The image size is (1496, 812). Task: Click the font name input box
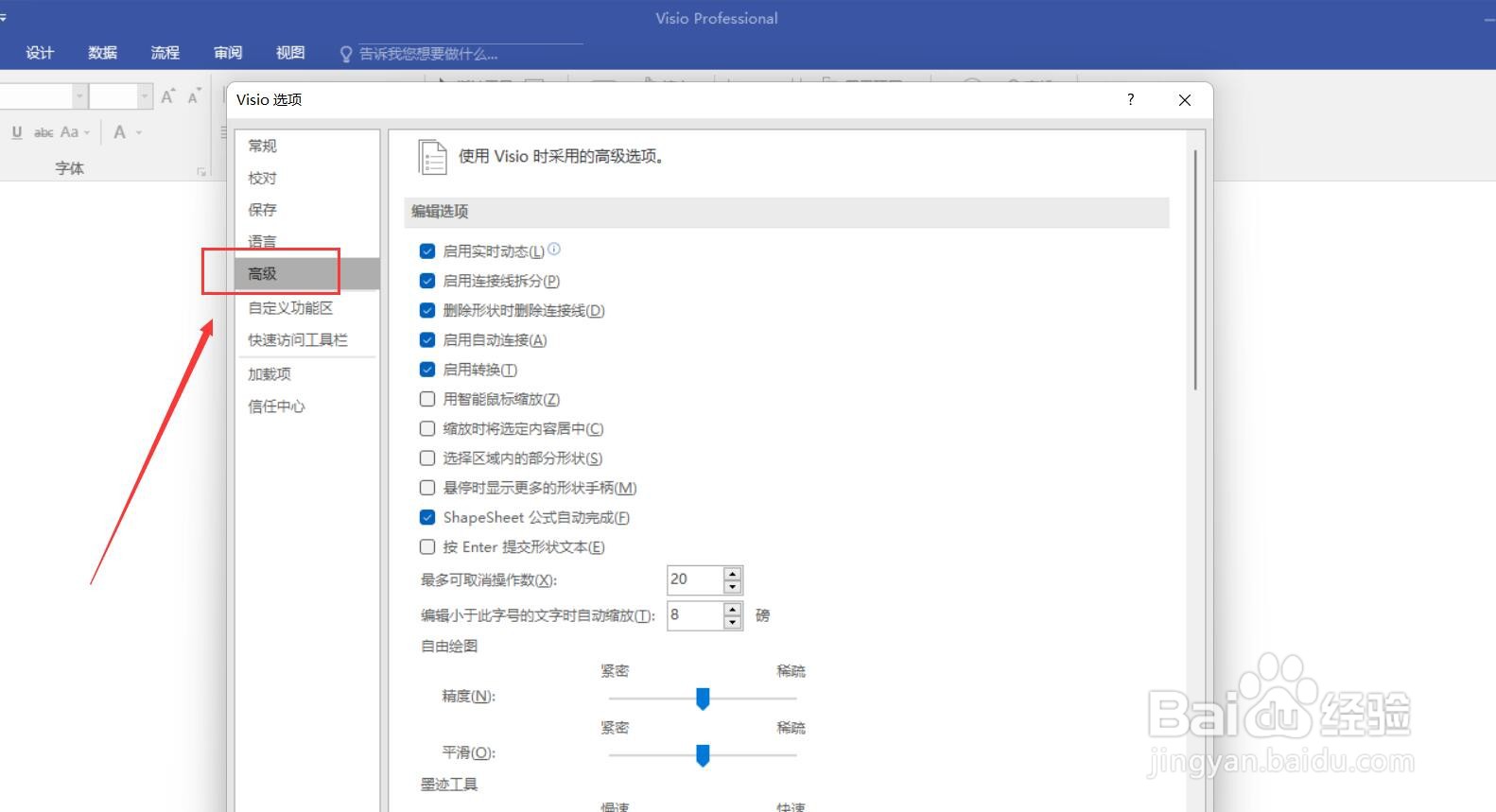[x=36, y=96]
